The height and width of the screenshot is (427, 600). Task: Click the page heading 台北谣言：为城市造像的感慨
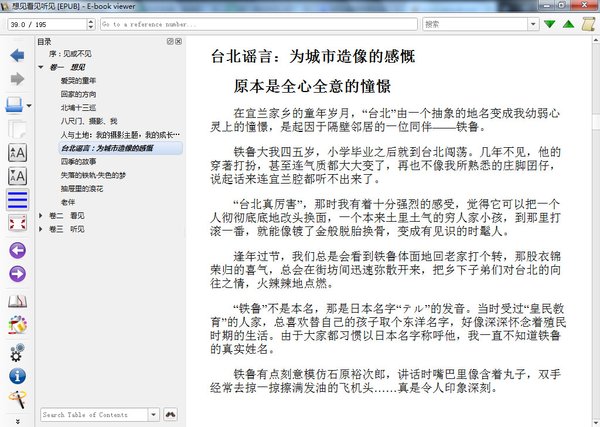313,57
